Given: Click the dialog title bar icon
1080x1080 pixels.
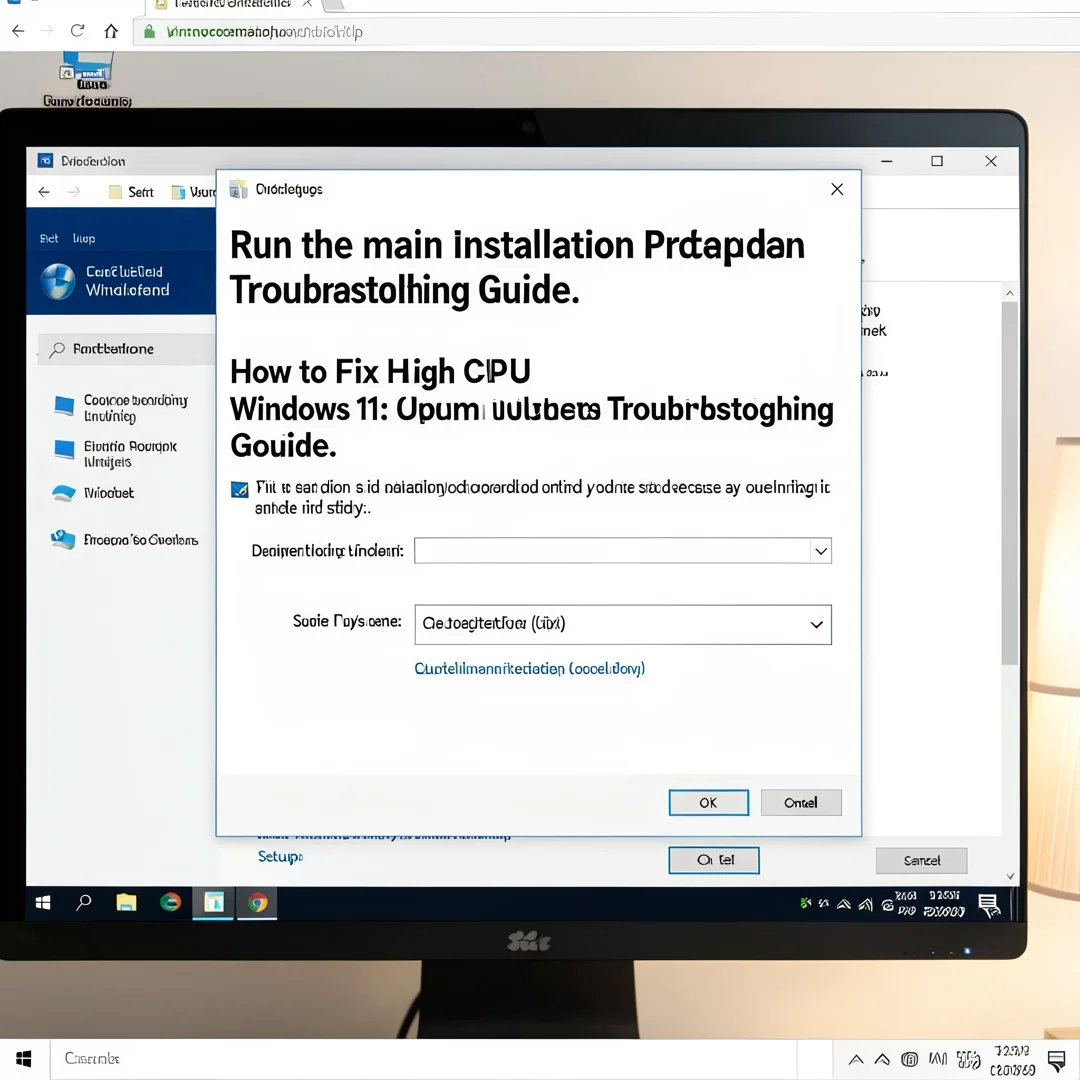Looking at the screenshot, I should point(238,189).
